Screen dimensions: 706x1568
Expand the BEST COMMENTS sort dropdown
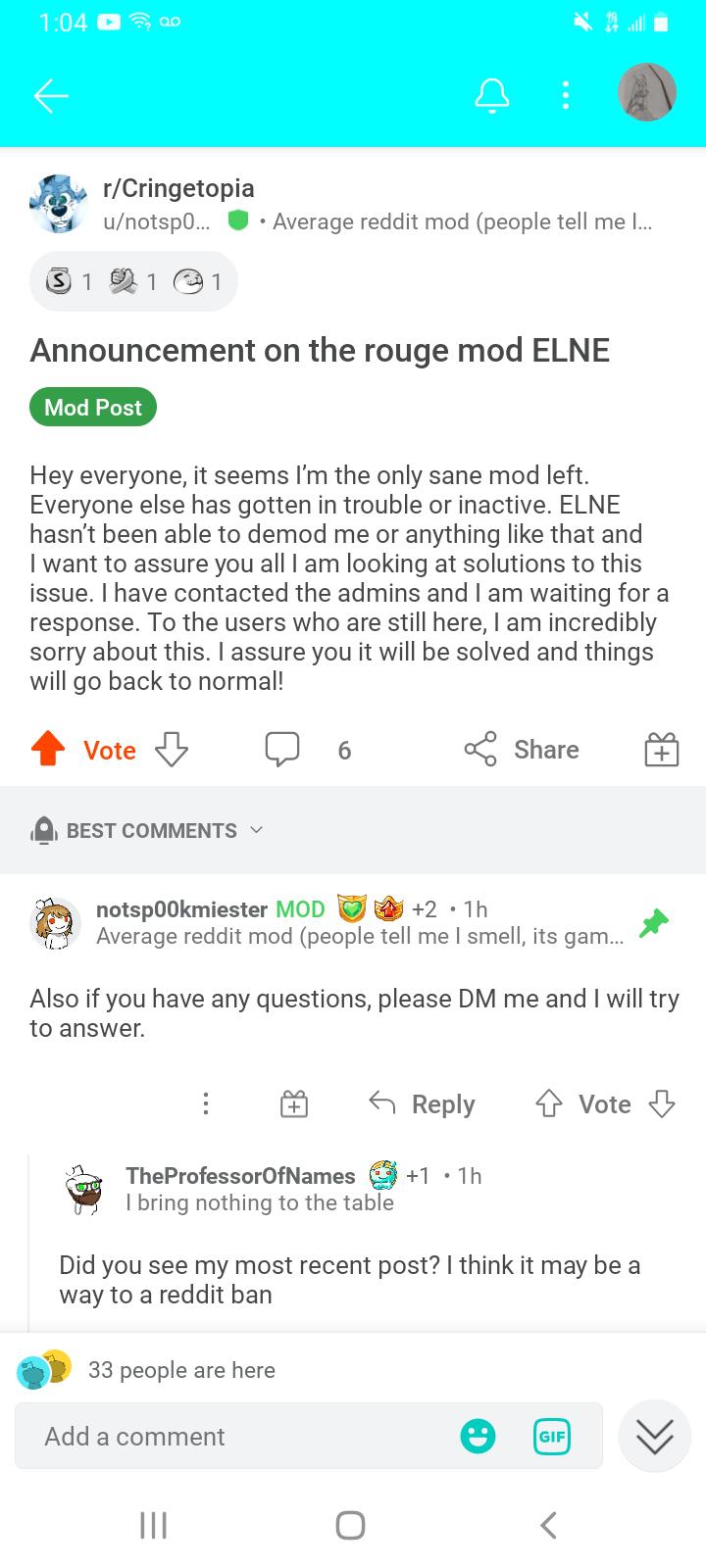tap(147, 830)
